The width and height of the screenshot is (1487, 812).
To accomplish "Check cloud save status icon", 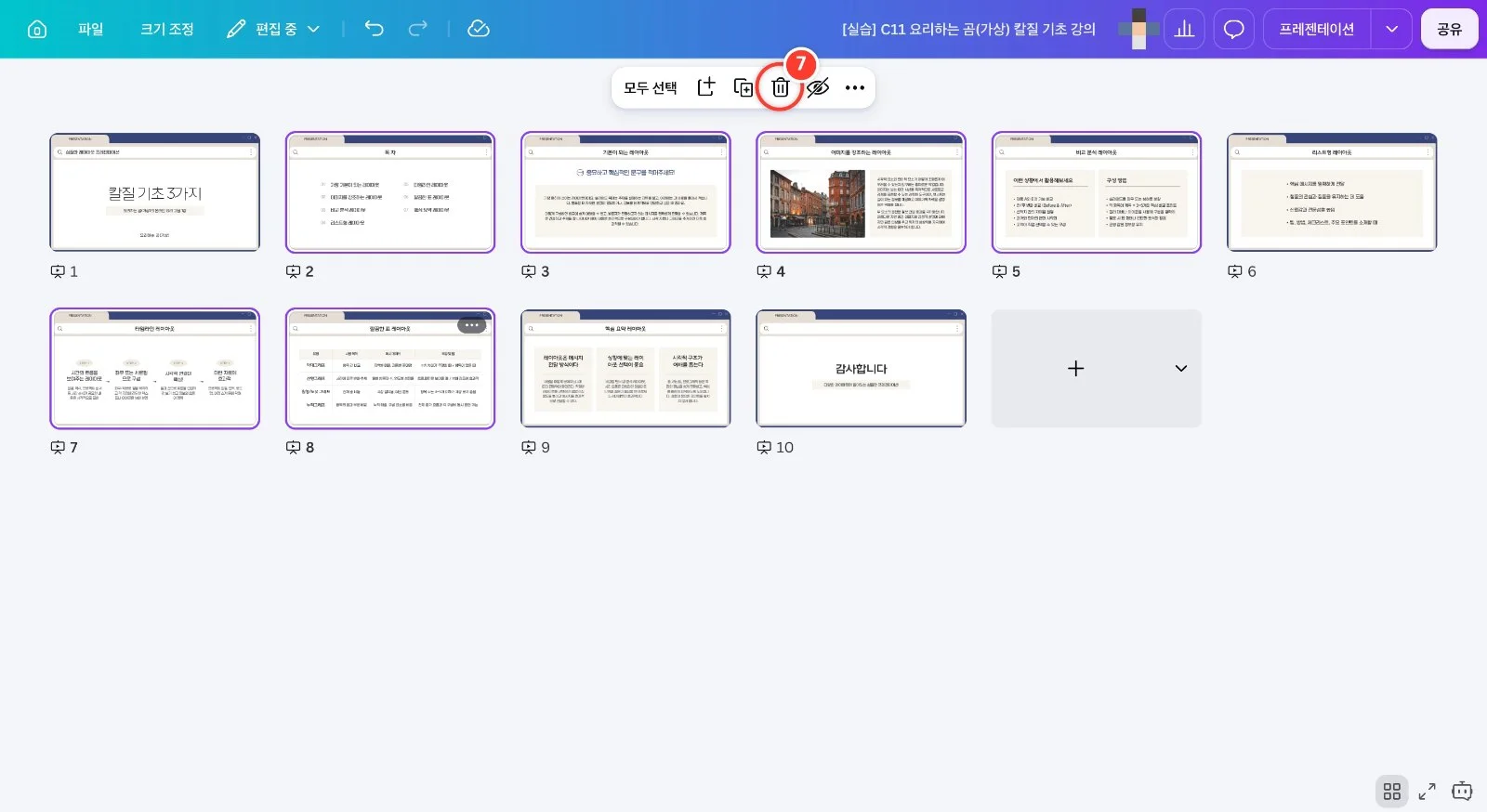I will click(x=479, y=29).
